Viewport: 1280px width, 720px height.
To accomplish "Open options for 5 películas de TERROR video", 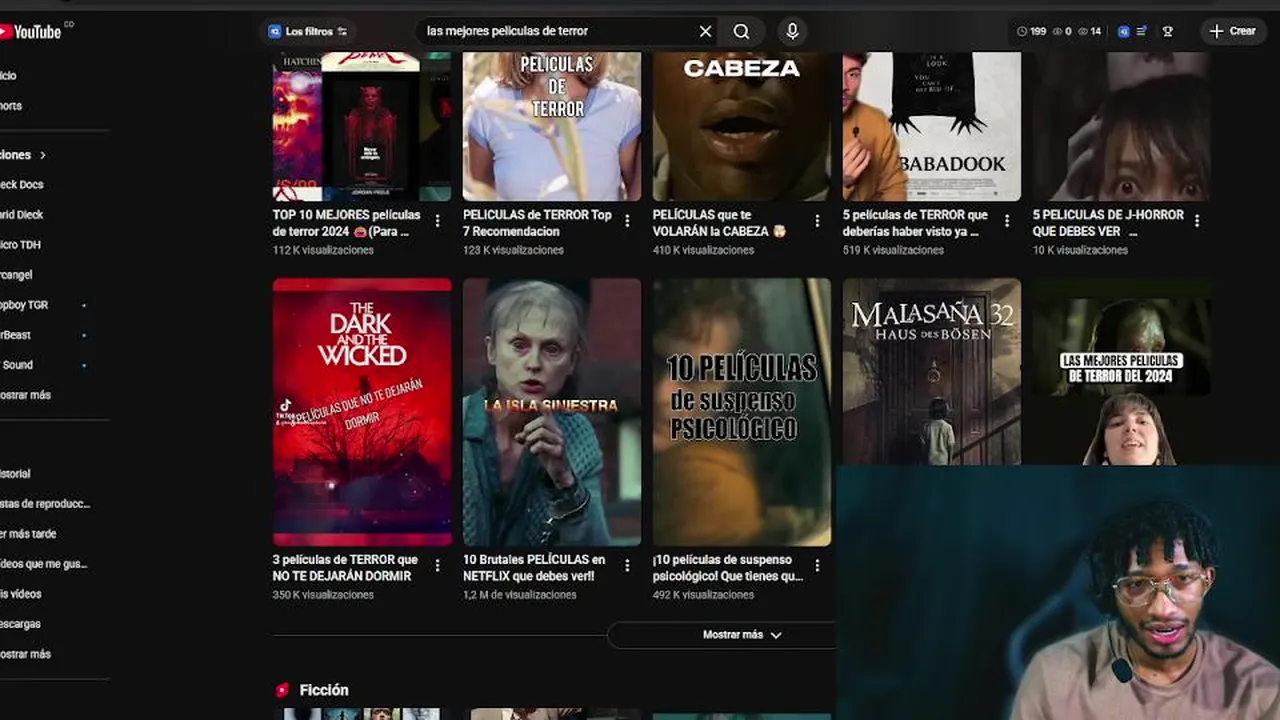I will pos(1007,221).
